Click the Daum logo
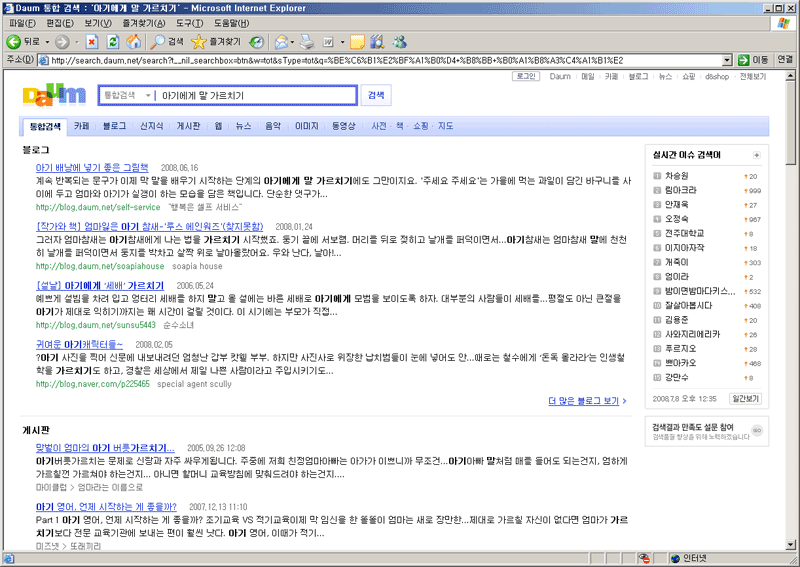Screen dimensions: 800x567 click(x=55, y=94)
